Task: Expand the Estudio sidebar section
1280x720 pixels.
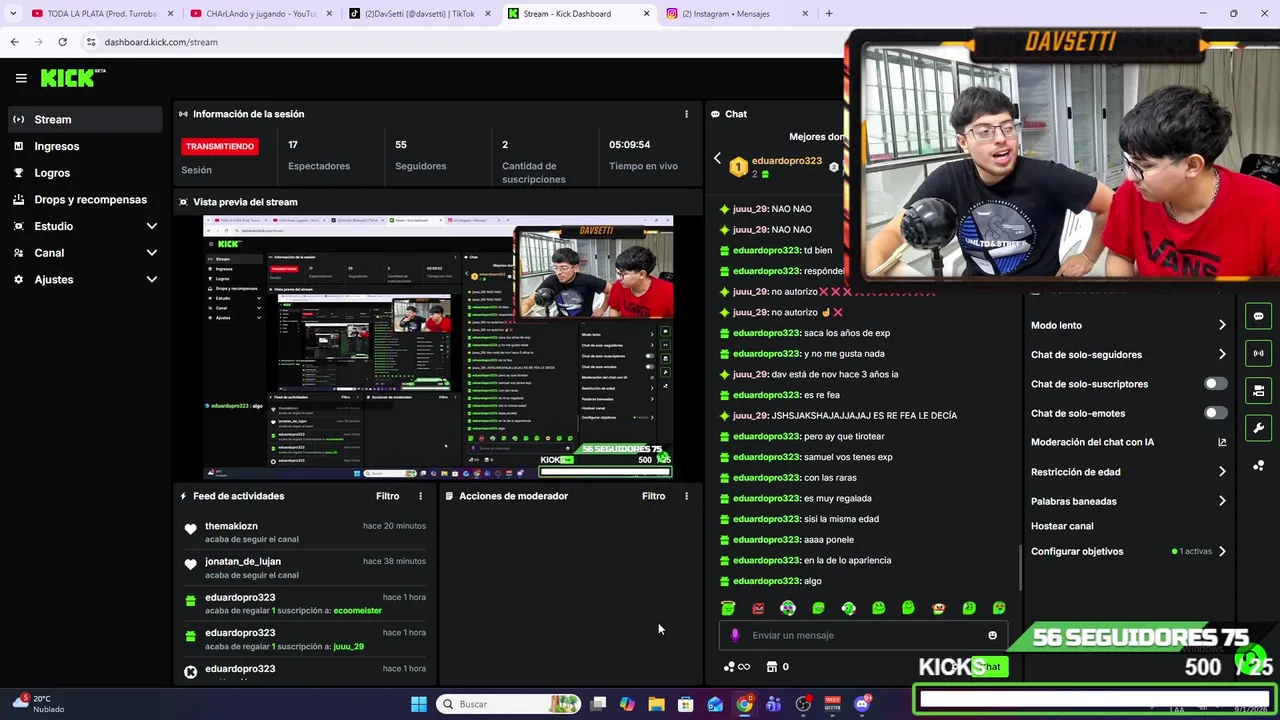Action: pos(85,226)
